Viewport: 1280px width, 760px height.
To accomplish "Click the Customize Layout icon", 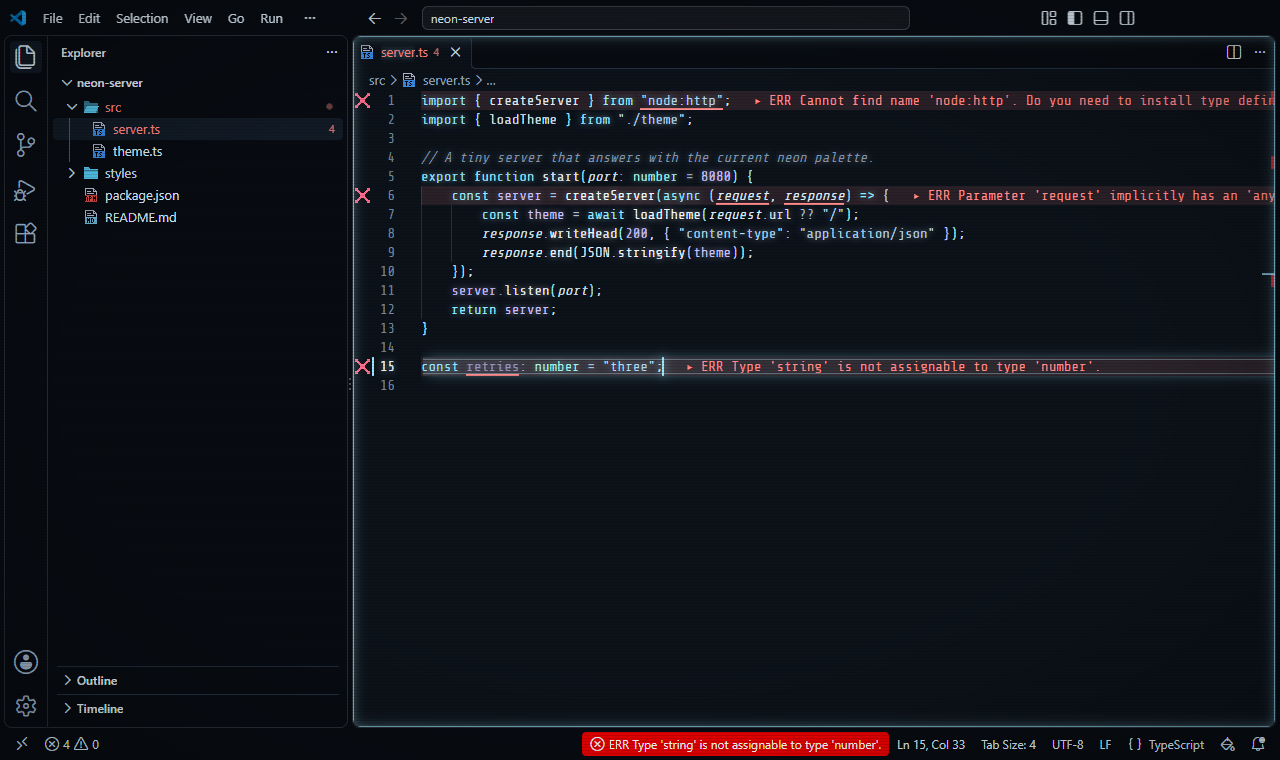I will (1049, 18).
